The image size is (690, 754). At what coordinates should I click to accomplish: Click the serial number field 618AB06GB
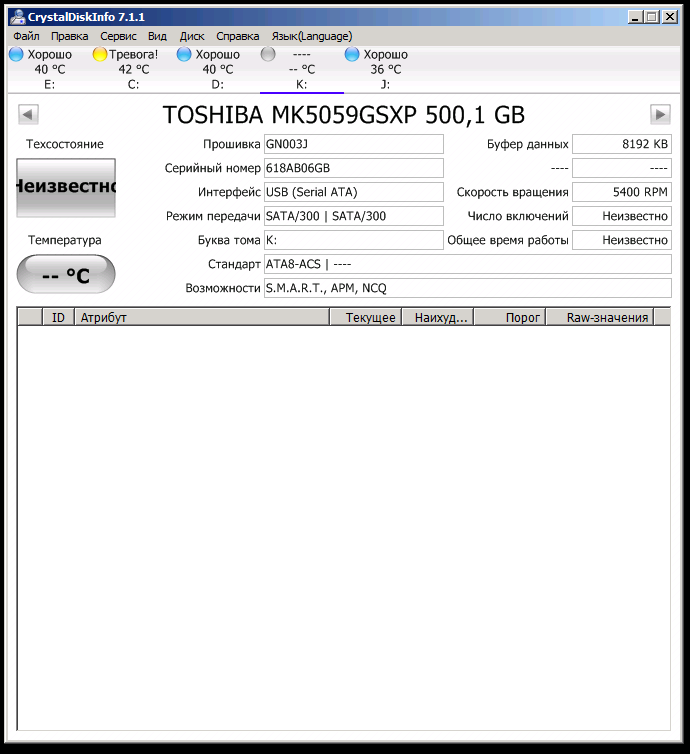pos(353,168)
